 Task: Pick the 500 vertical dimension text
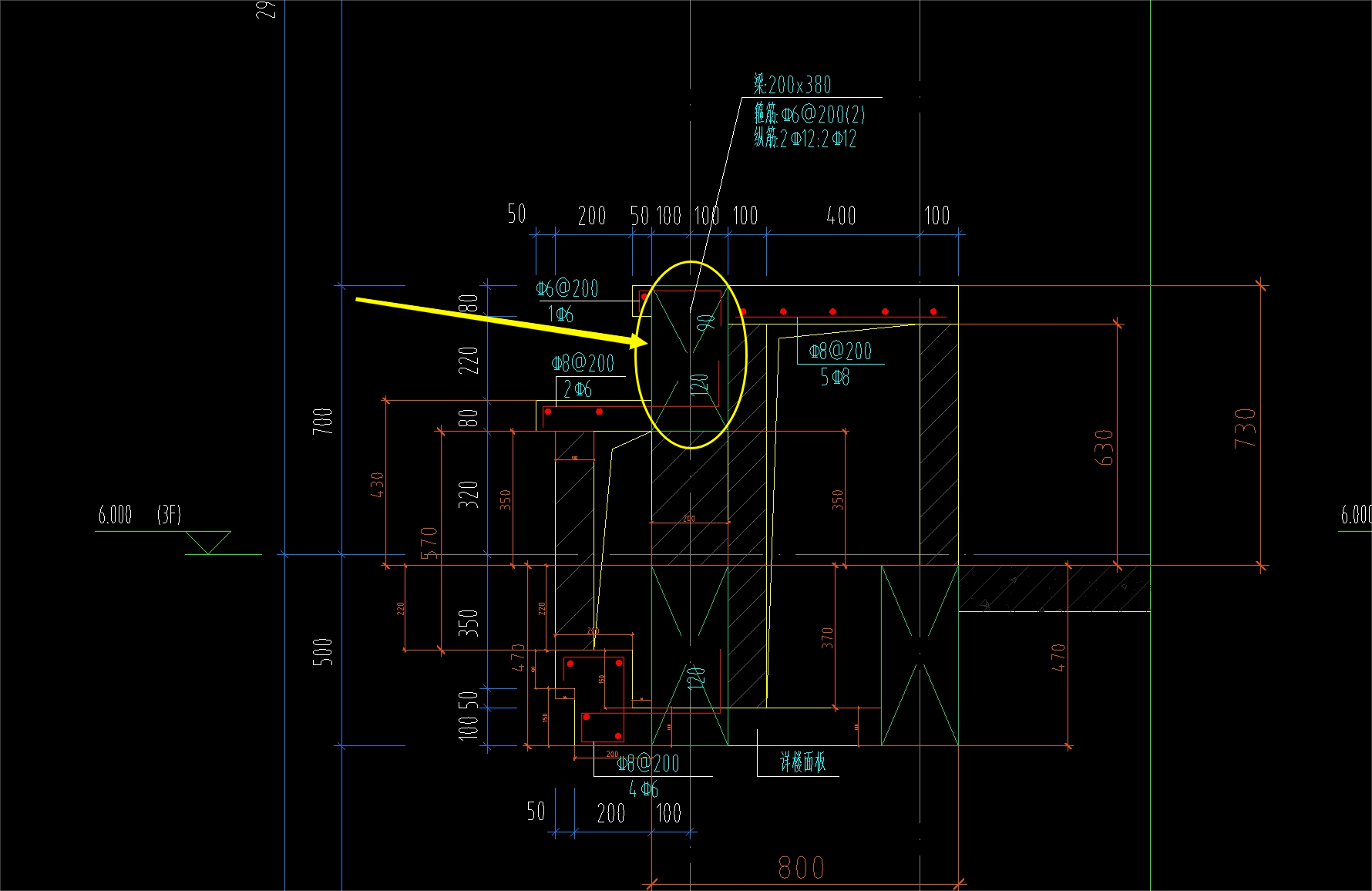pyautogui.click(x=323, y=651)
